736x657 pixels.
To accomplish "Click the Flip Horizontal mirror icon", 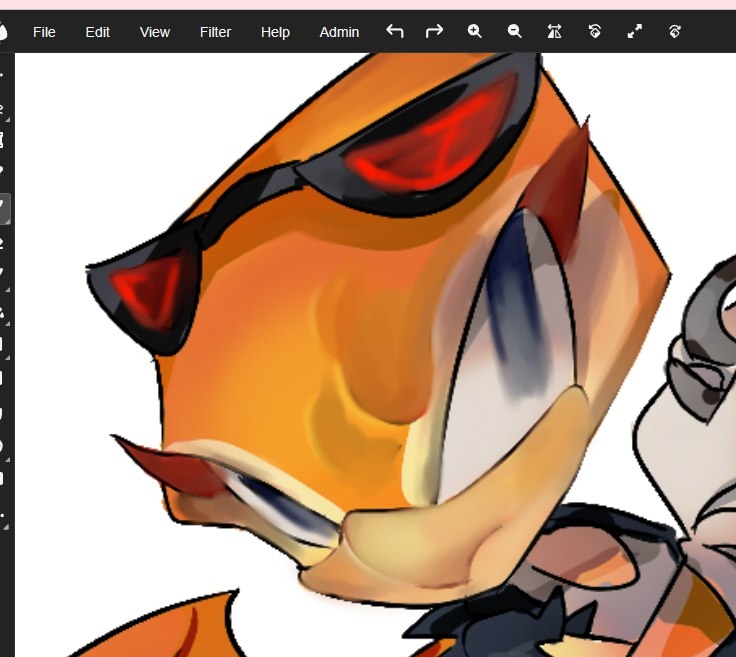I will (x=555, y=32).
